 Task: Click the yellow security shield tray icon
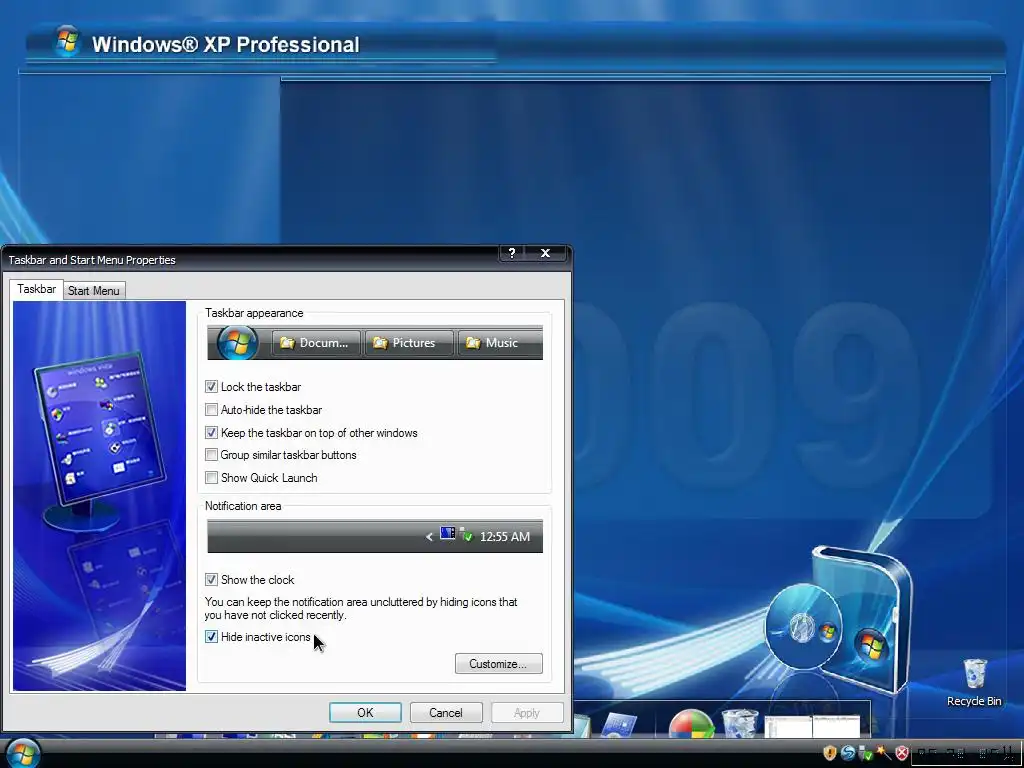829,753
